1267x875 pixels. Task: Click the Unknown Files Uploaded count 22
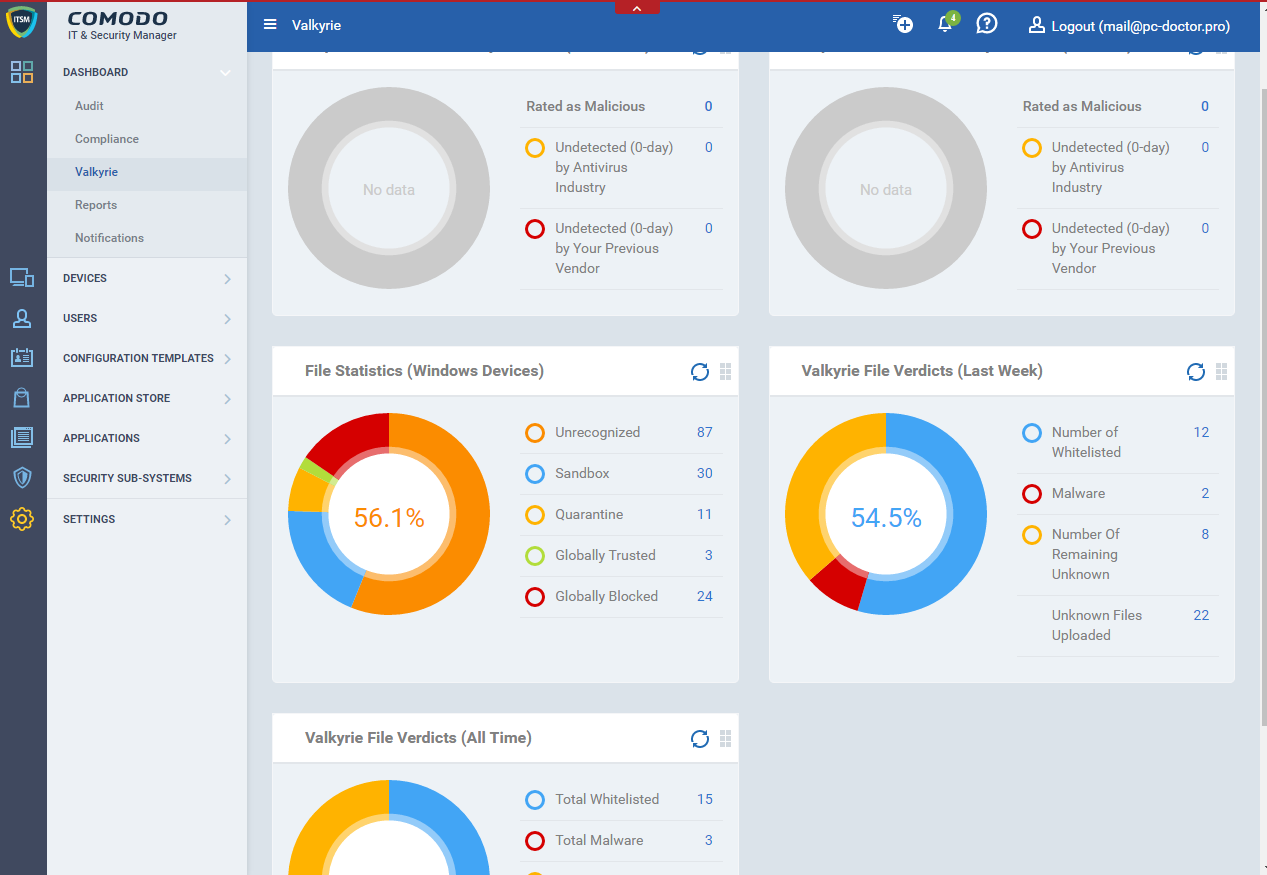click(1201, 615)
